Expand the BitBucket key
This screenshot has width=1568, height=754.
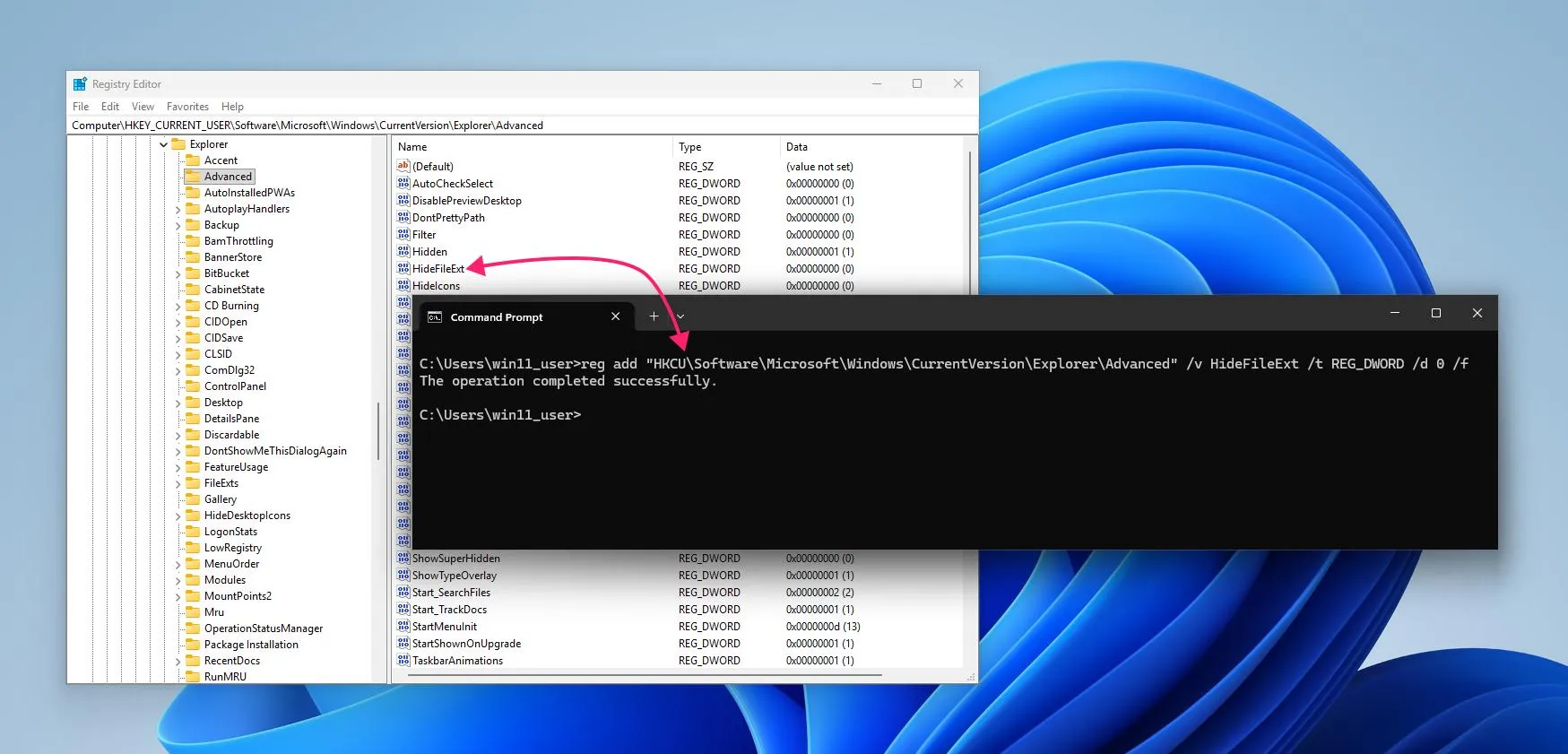178,273
